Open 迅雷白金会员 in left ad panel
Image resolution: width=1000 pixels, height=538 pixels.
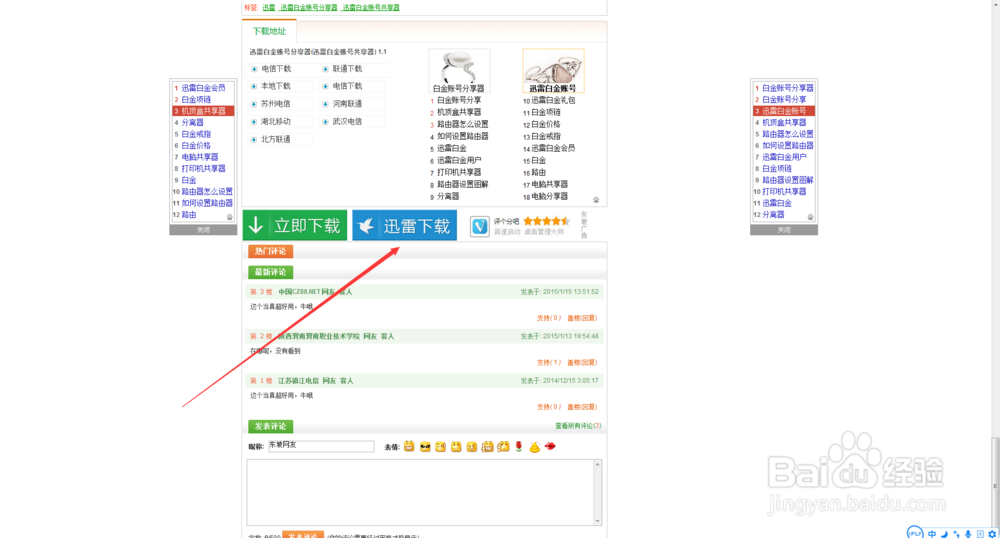click(x=203, y=88)
